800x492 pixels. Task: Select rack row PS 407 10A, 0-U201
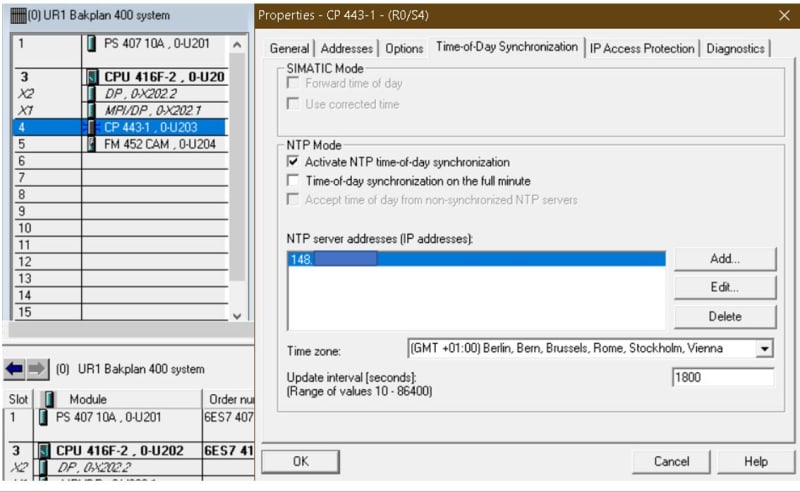pos(120,51)
